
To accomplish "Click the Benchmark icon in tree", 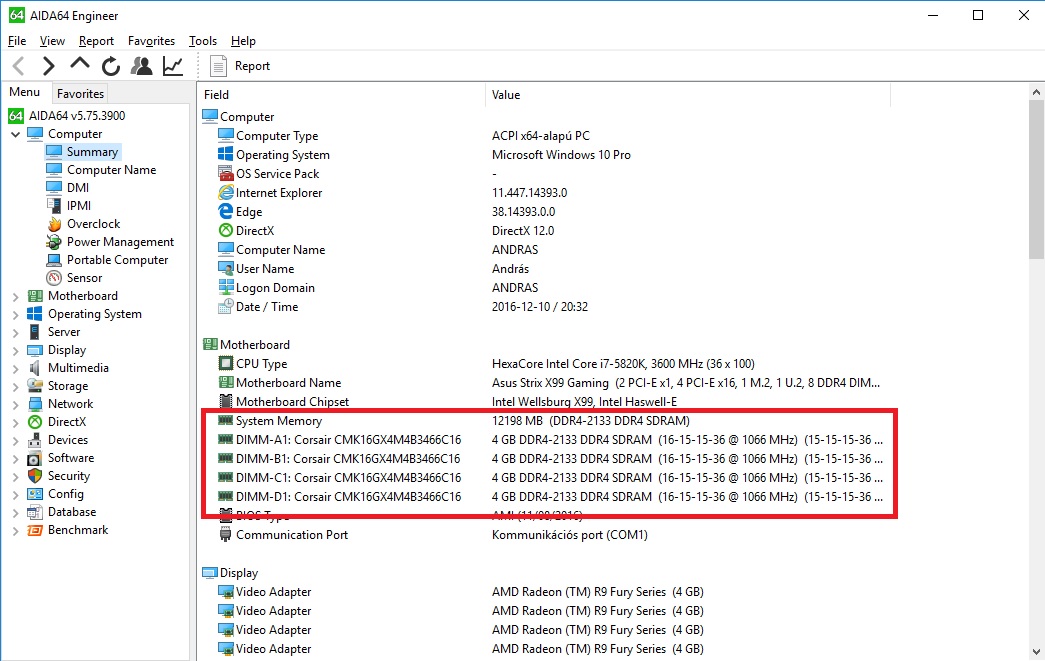I will [35, 530].
